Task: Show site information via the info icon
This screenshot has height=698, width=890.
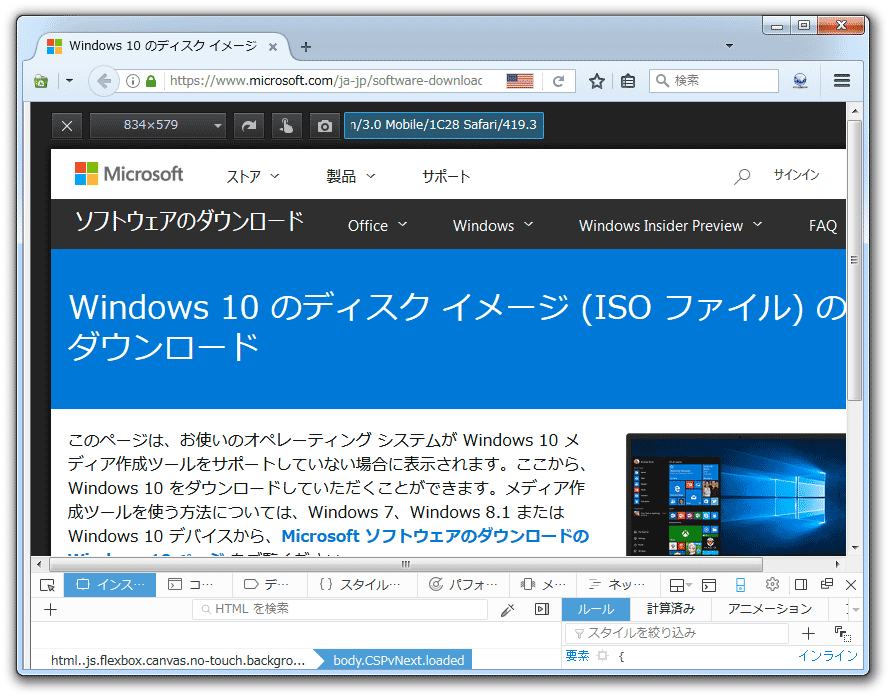Action: (132, 81)
